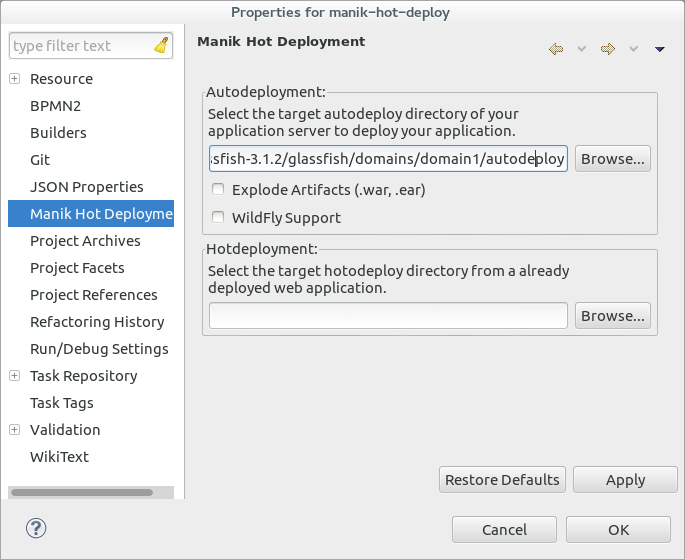Expand the Resource tree node
This screenshot has height=560, width=685.
click(14, 79)
